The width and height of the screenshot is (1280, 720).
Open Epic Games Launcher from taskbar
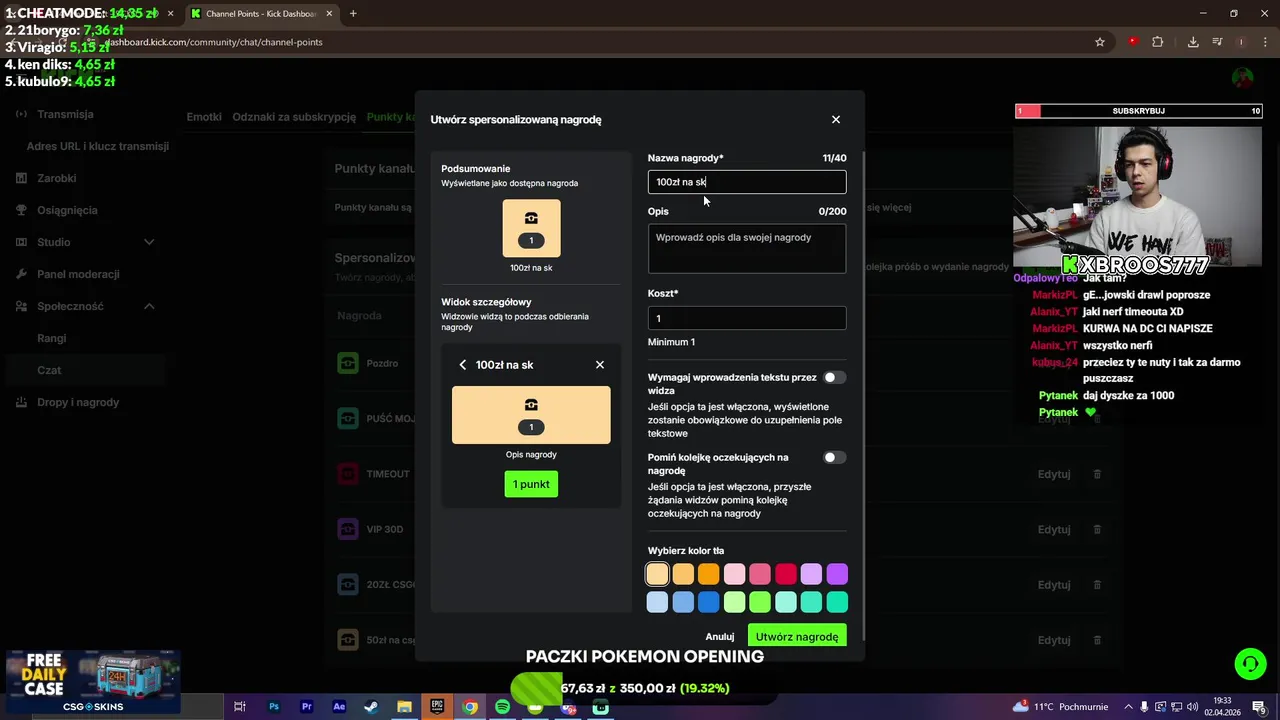(x=437, y=707)
